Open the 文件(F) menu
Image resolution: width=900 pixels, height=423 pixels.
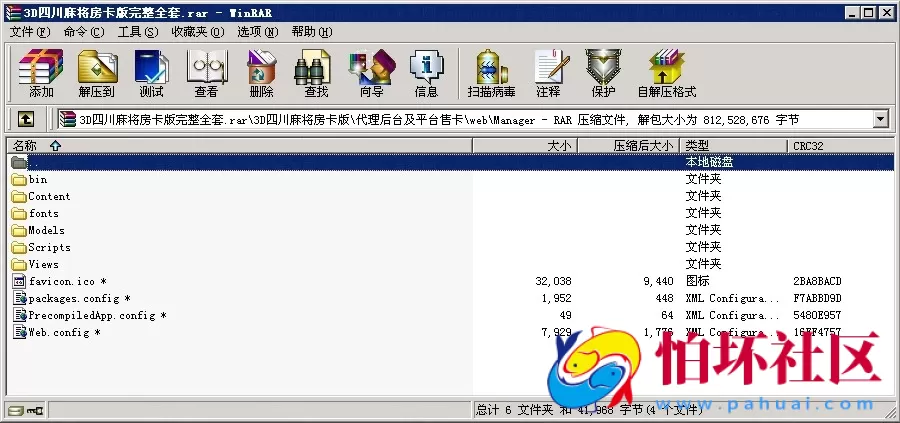coord(30,32)
